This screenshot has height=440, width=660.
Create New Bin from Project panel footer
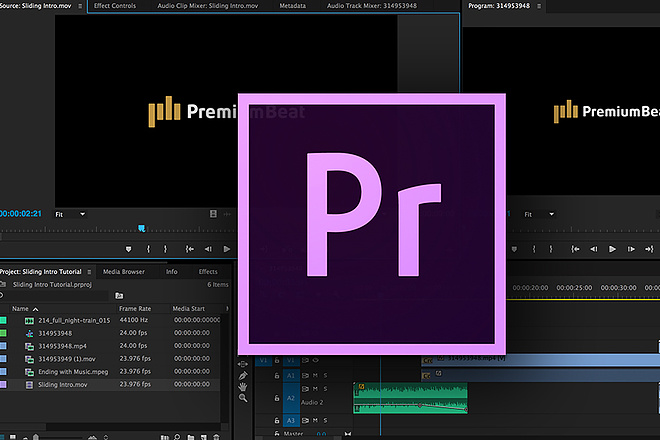[x=191, y=437]
